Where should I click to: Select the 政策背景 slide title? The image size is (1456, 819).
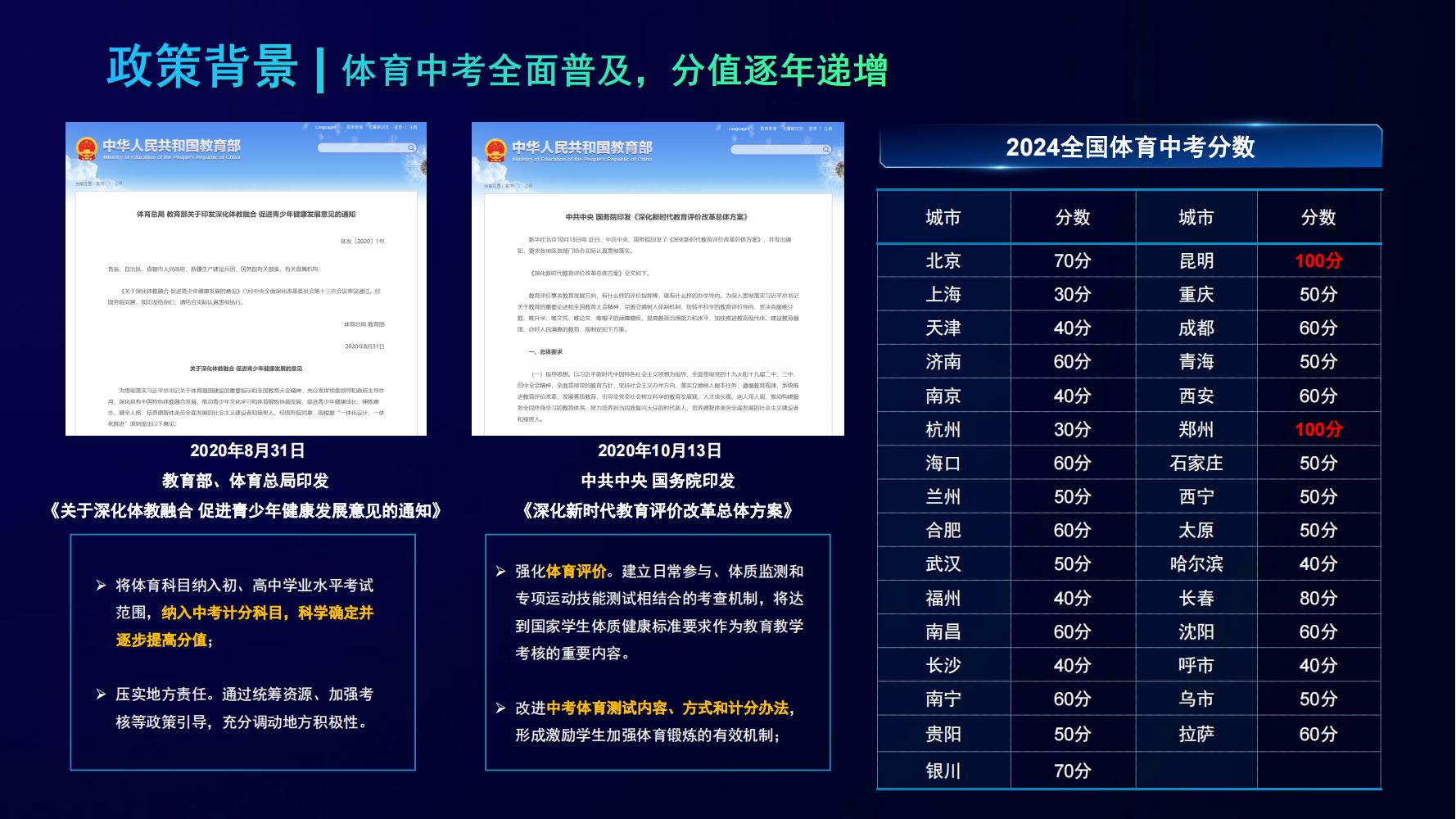point(202,66)
